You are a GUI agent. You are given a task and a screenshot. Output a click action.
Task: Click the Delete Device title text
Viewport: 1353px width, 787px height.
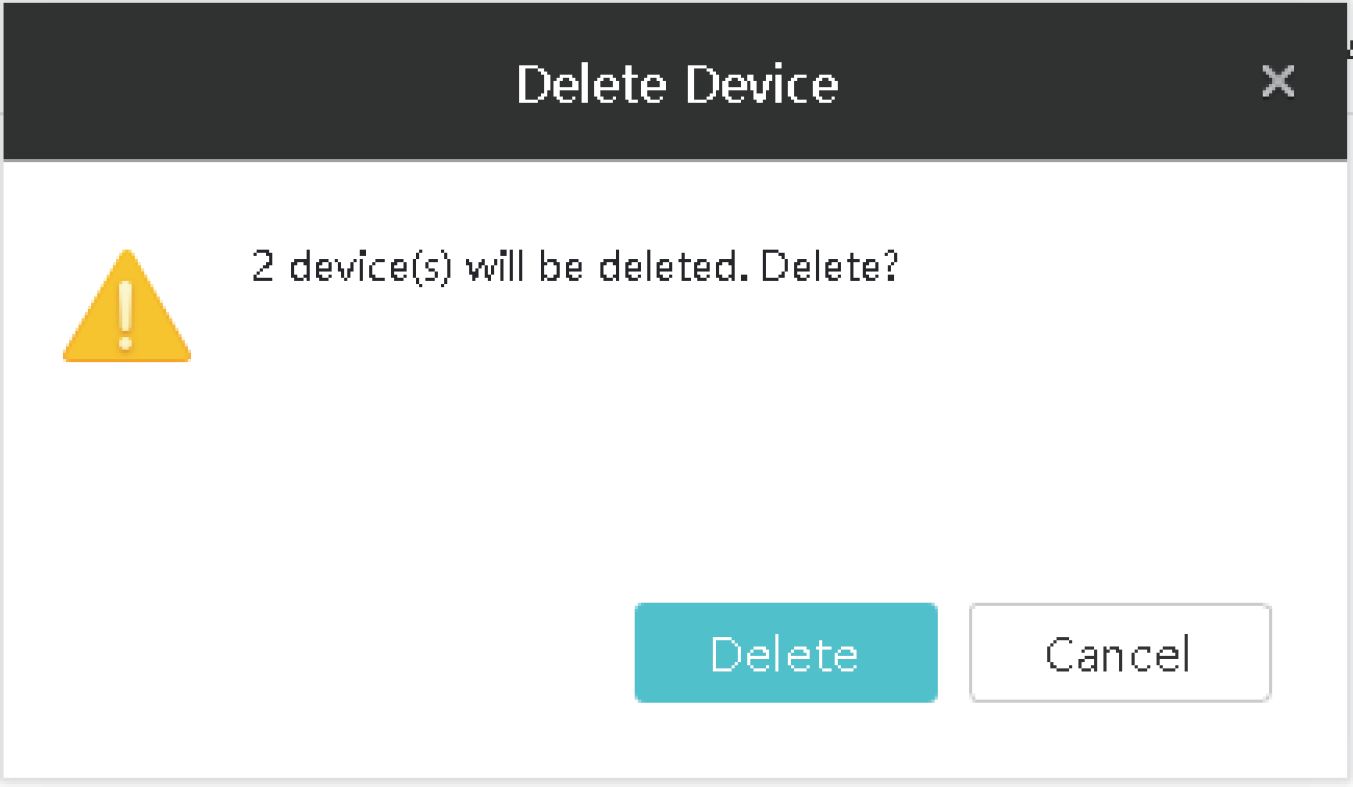pyautogui.click(x=677, y=83)
